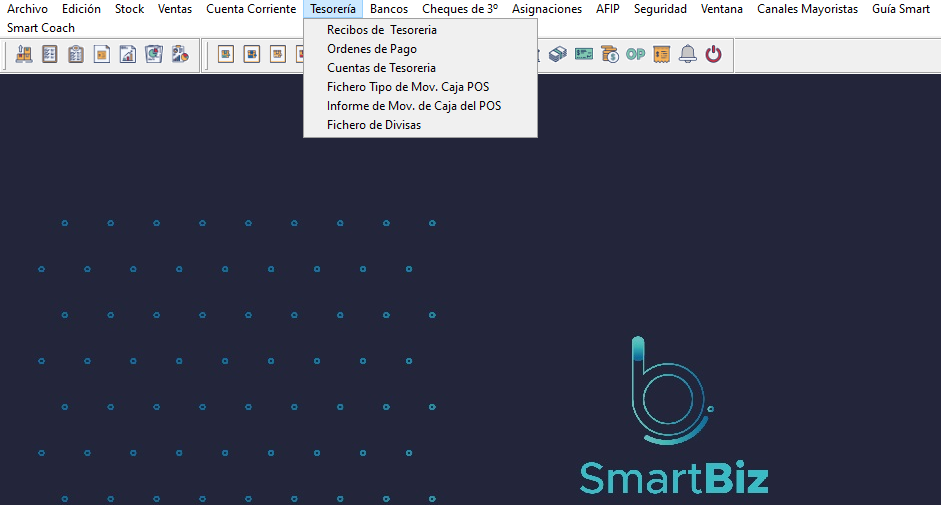Viewport: 941px width, 505px height.
Task: Click the cash bills stack icon
Action: (x=558, y=55)
